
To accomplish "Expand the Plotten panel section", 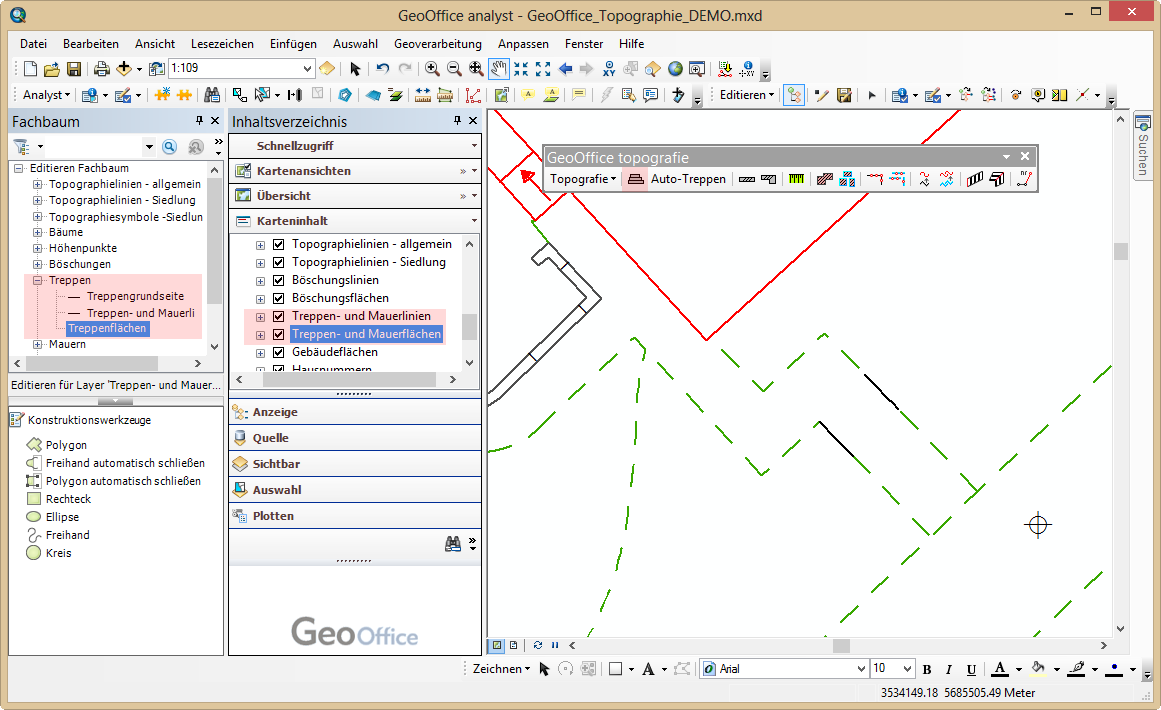I will pyautogui.click(x=273, y=516).
